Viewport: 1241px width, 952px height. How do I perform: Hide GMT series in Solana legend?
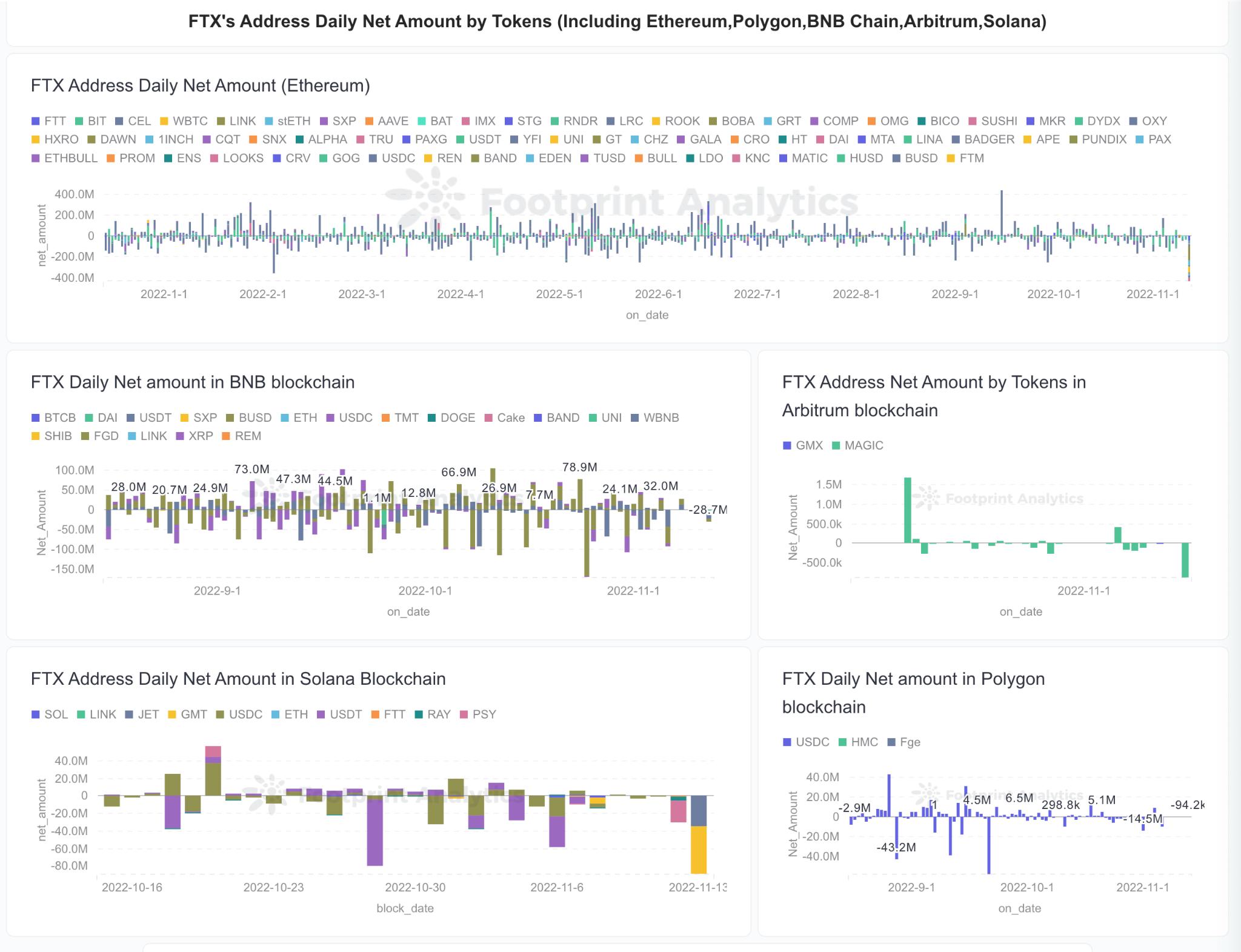click(187, 714)
